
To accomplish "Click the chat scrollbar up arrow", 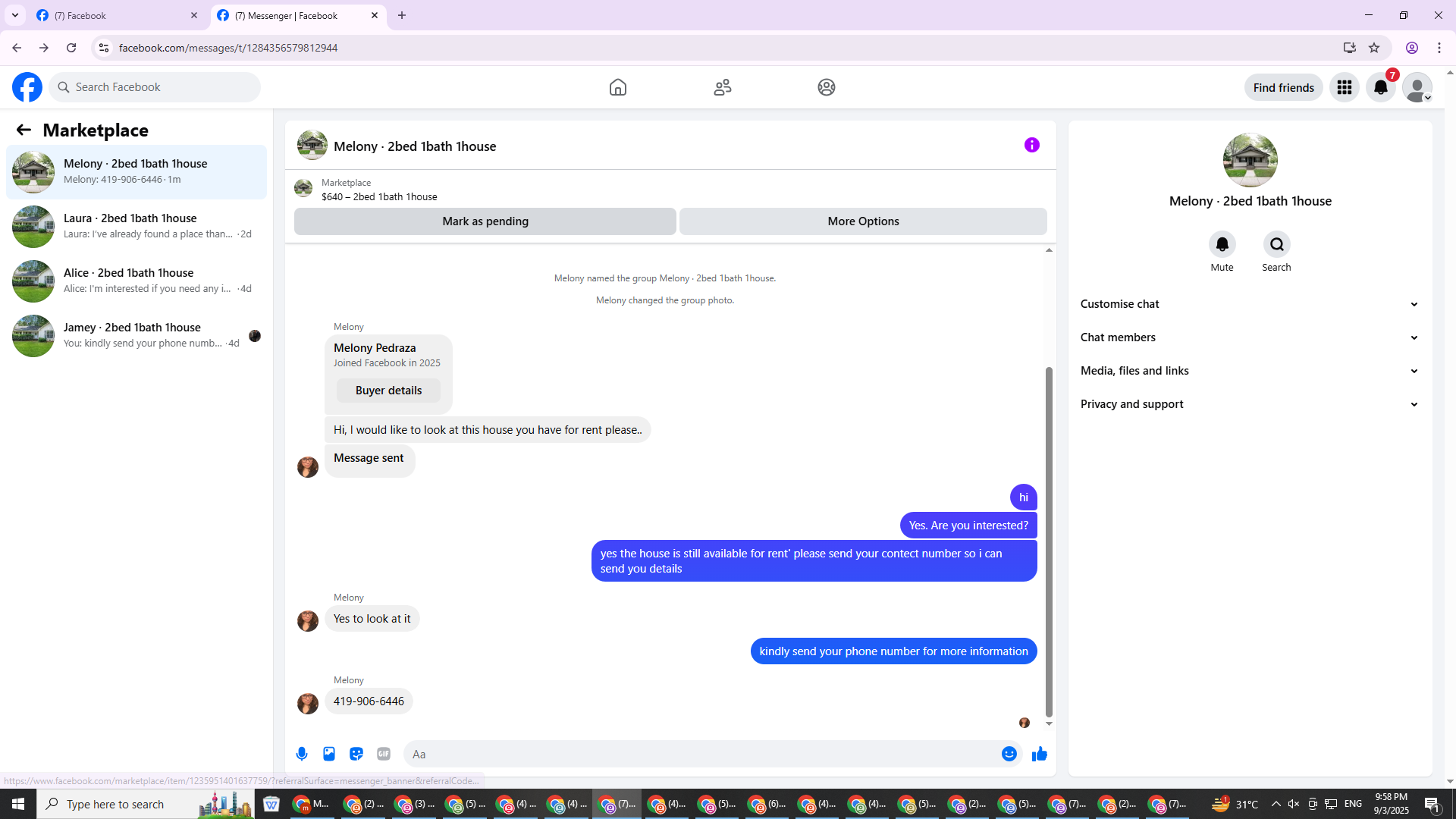I will coord(1049,250).
